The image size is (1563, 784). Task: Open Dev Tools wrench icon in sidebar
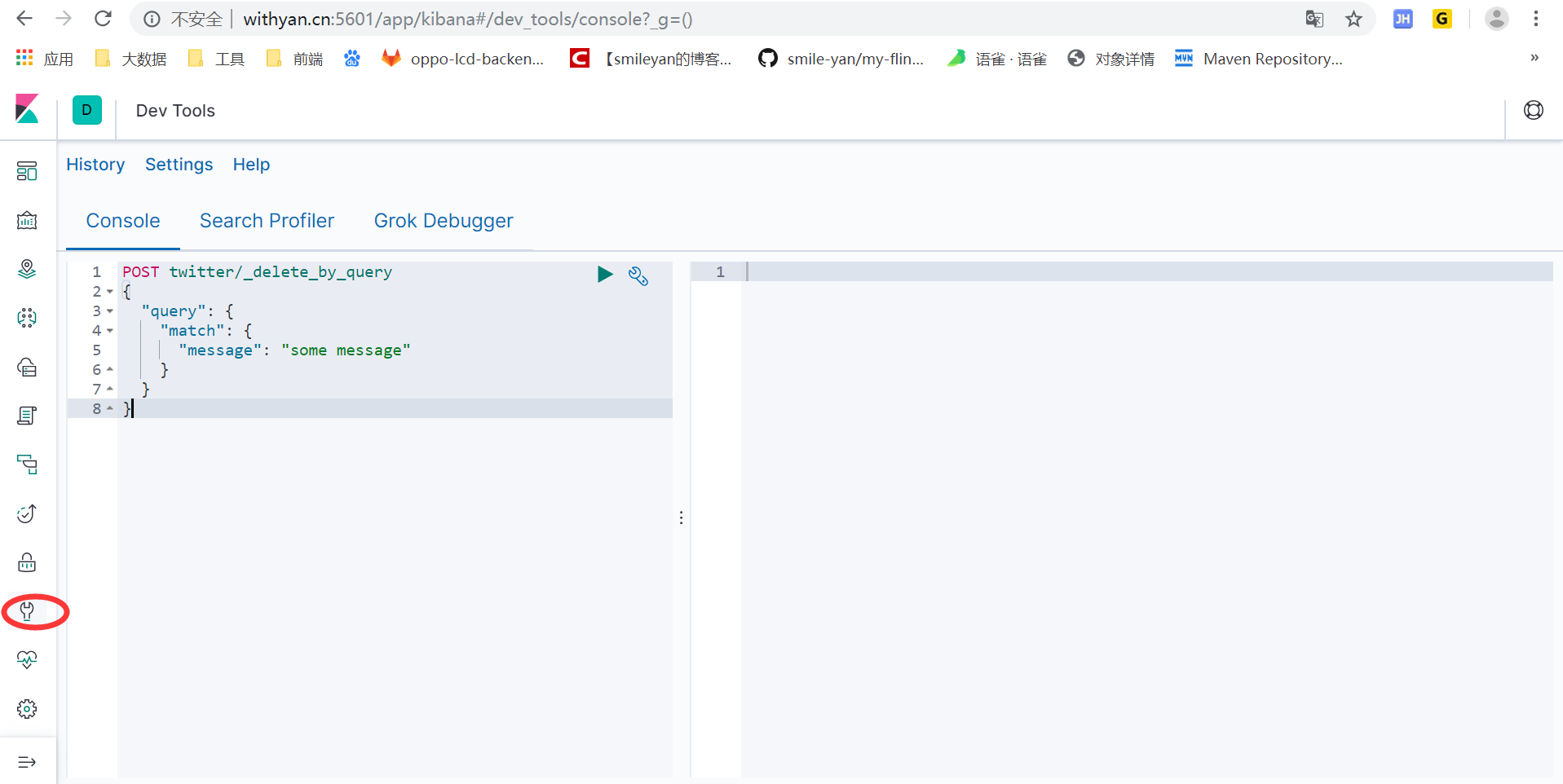(x=27, y=611)
